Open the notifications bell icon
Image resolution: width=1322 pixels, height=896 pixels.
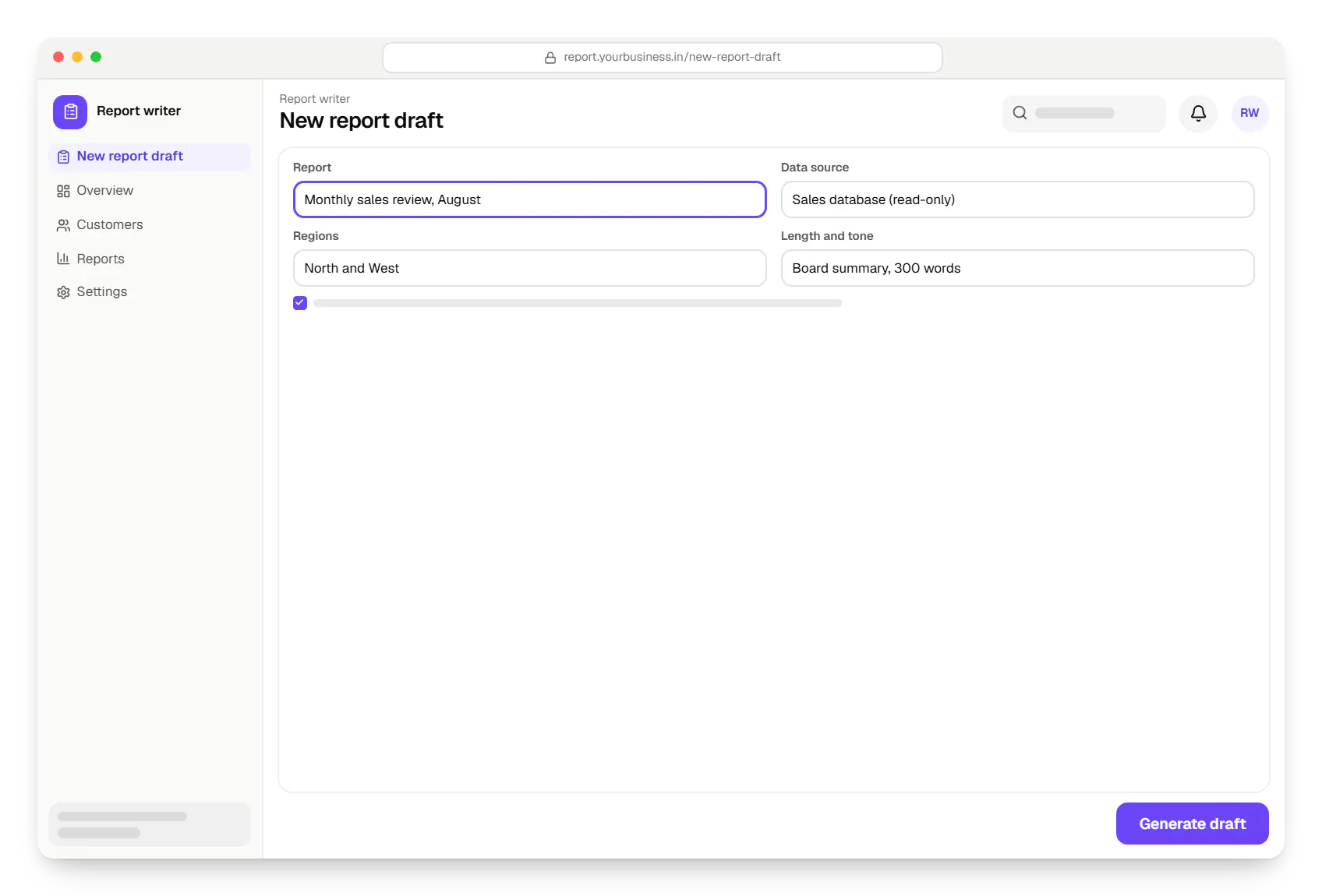tap(1198, 114)
